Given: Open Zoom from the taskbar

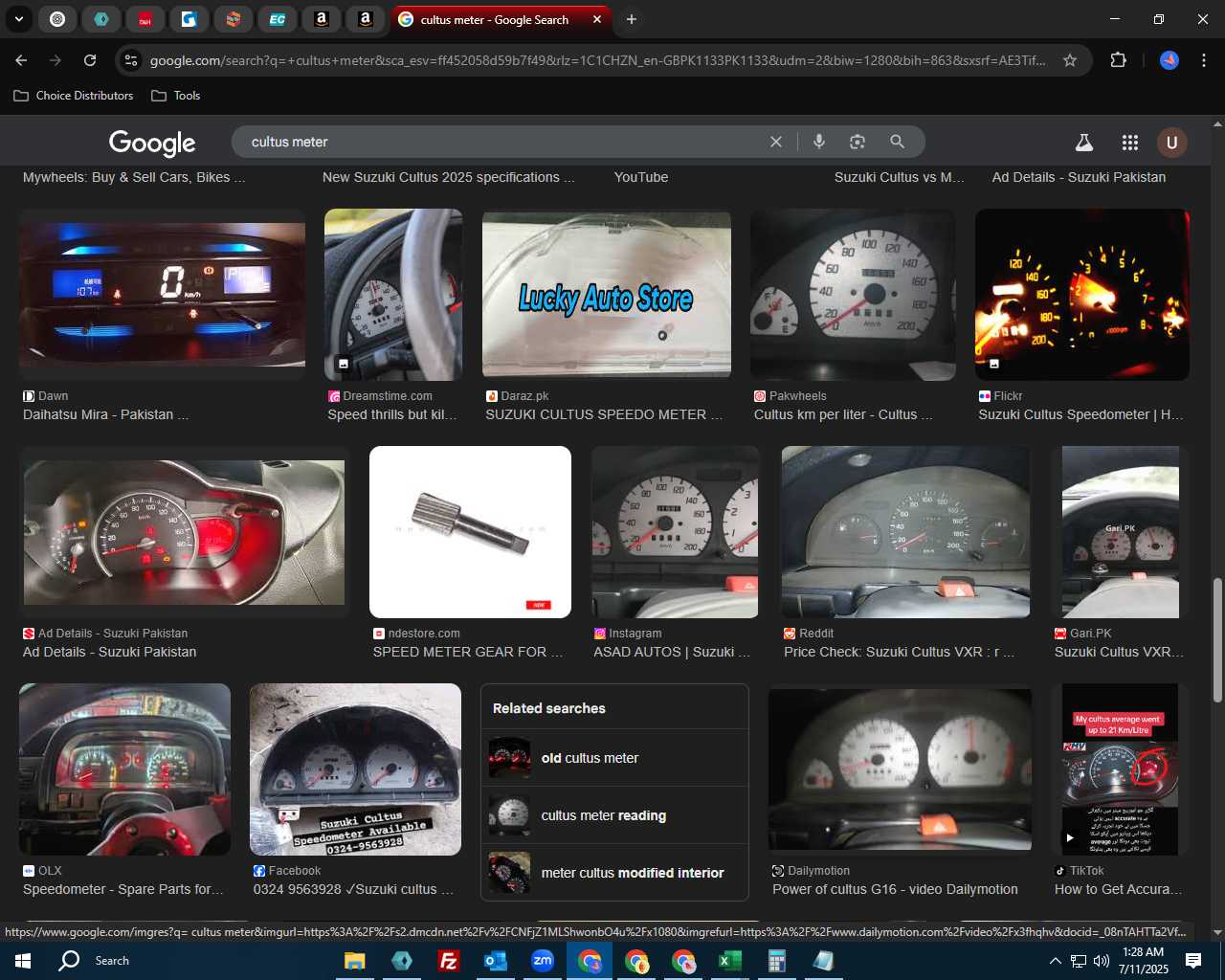Looking at the screenshot, I should 542,961.
